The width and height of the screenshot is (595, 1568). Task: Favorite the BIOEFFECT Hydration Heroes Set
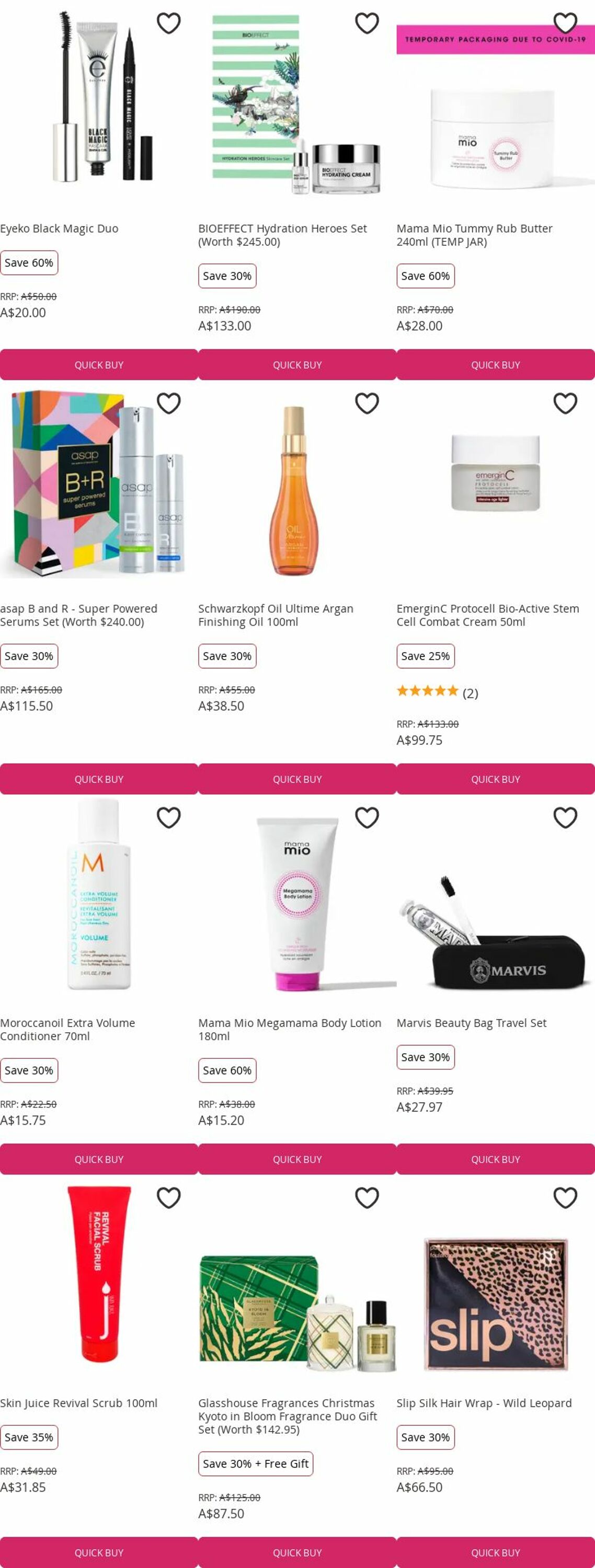click(367, 23)
